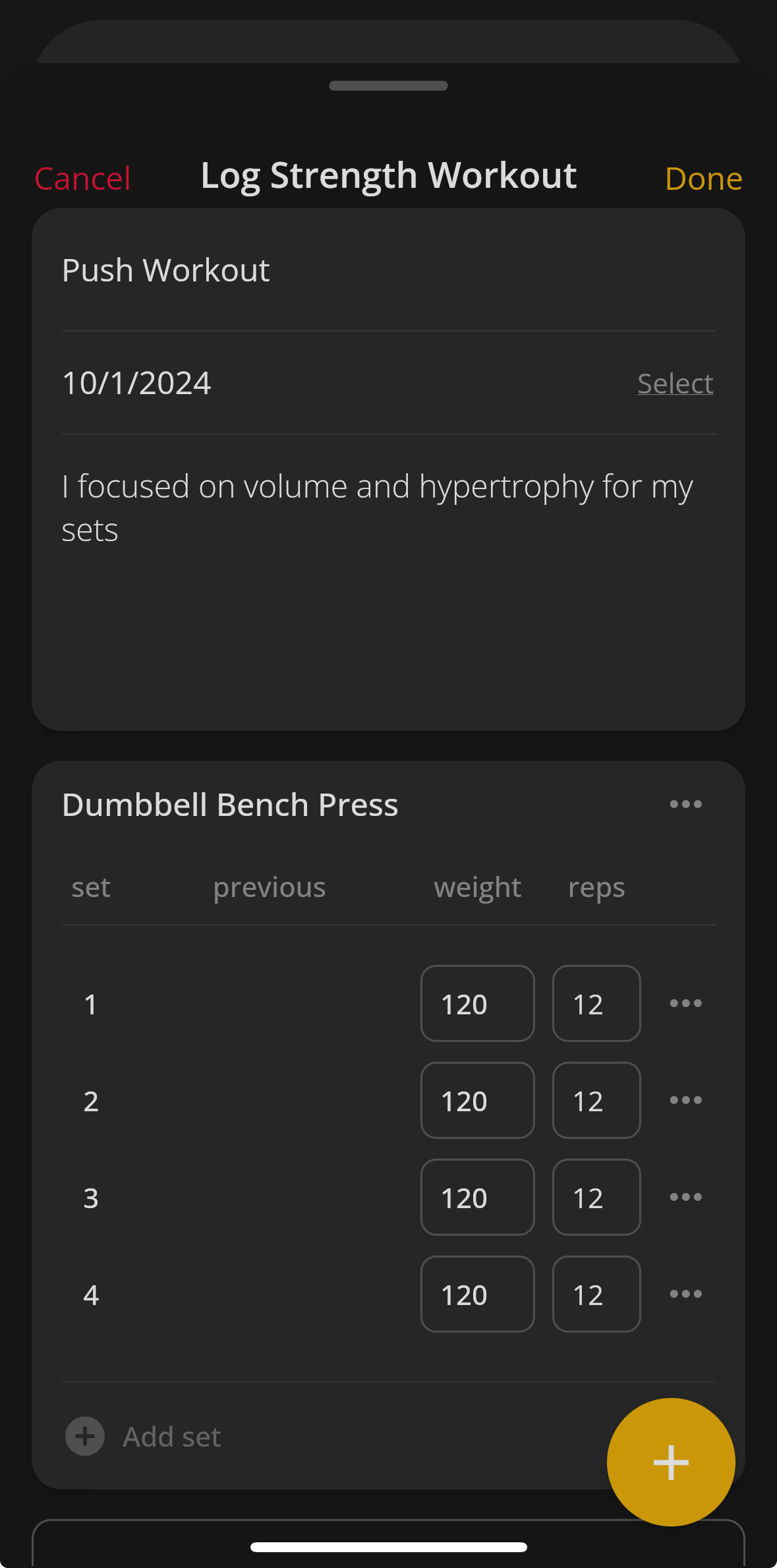Open Dumbbell Bench Press exercise options menu

point(685,804)
